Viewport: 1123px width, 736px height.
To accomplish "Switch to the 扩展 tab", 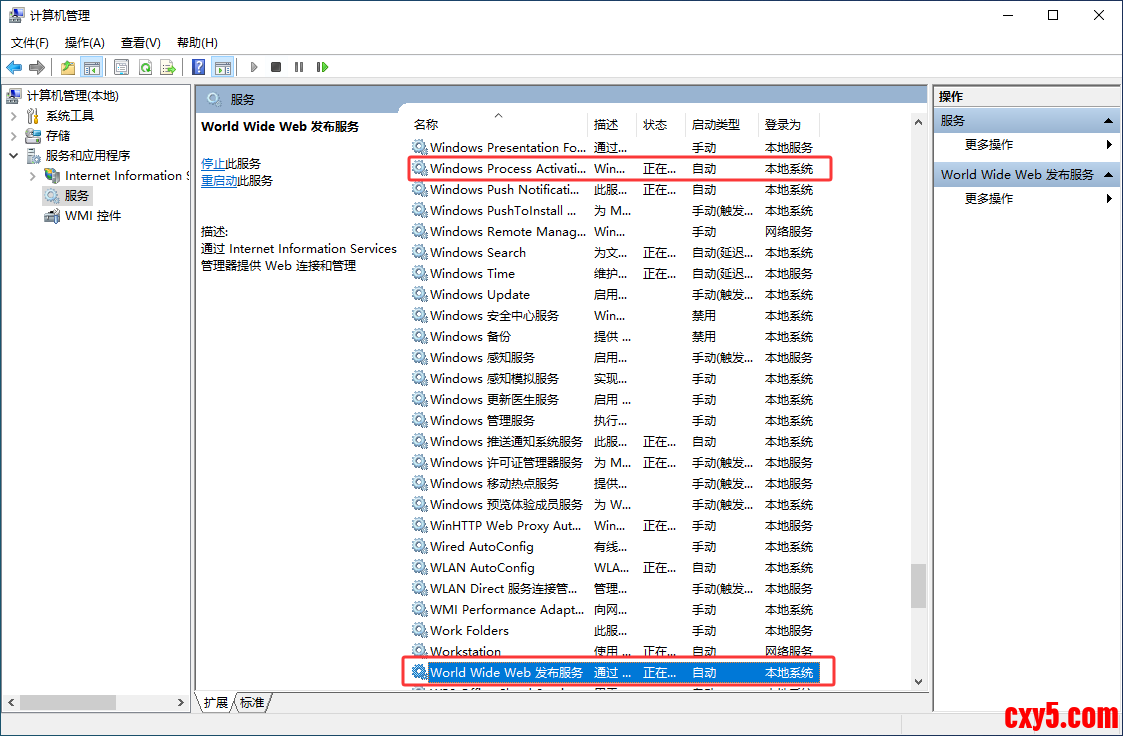I will point(215,702).
